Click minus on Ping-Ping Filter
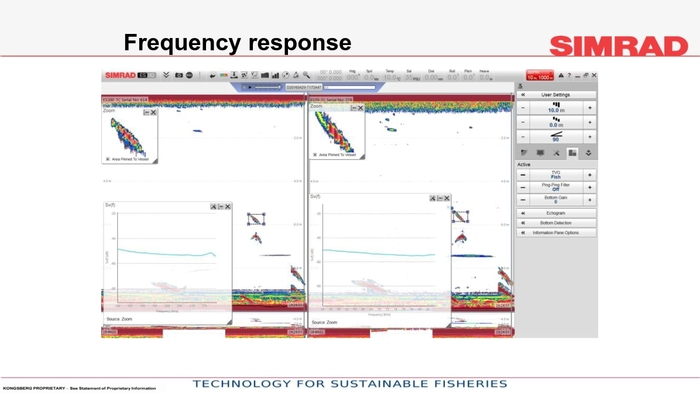This screenshot has height=403, width=700. 523,187
